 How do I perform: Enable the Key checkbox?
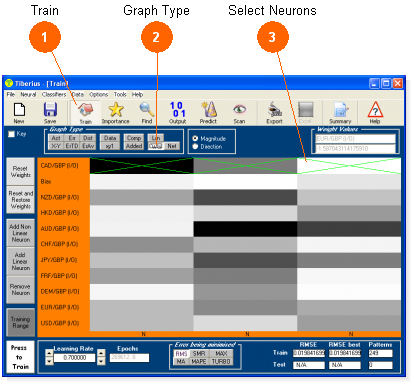(12, 134)
